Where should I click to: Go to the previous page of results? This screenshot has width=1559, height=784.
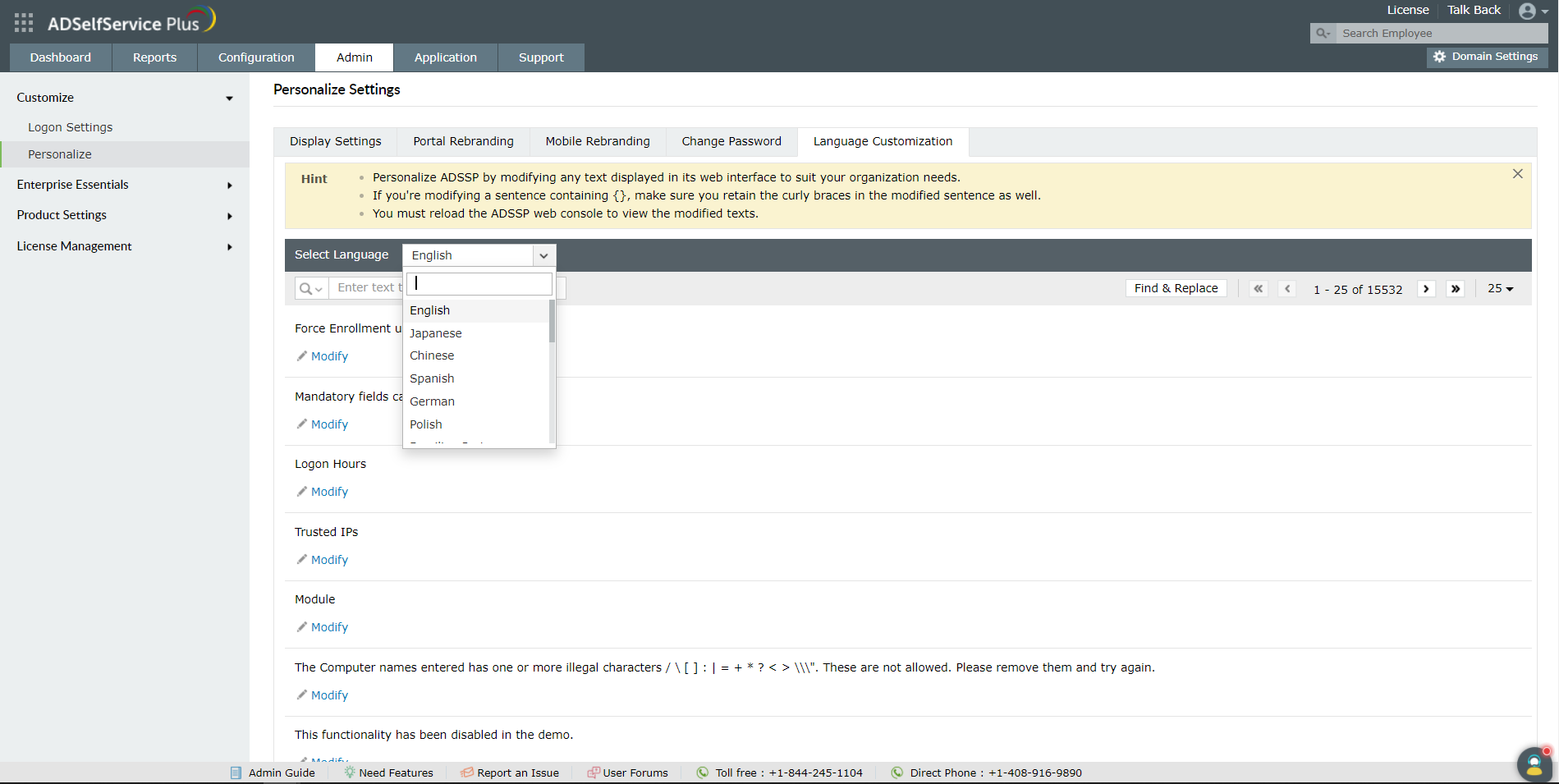coord(1287,289)
